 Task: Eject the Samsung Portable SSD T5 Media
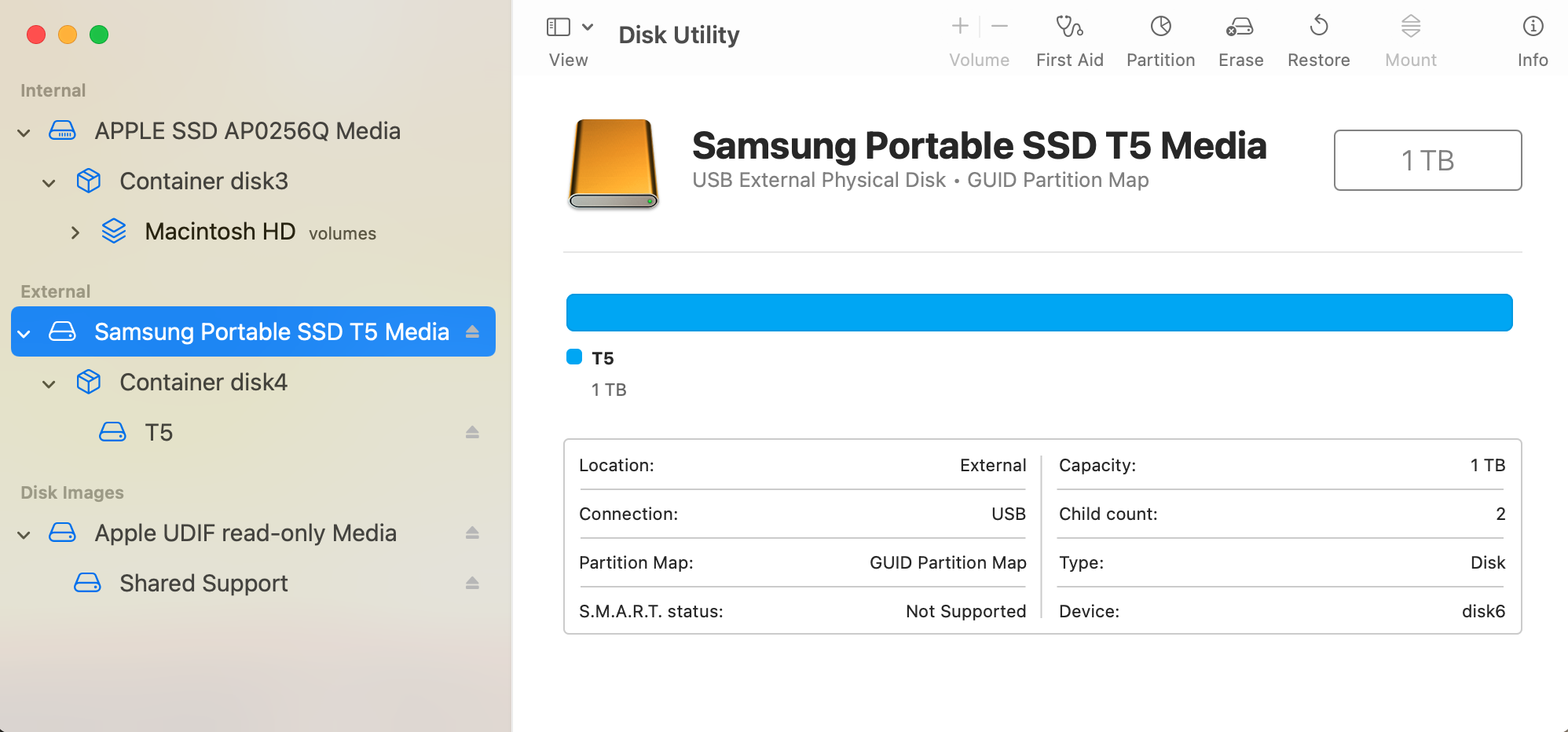pyautogui.click(x=472, y=331)
